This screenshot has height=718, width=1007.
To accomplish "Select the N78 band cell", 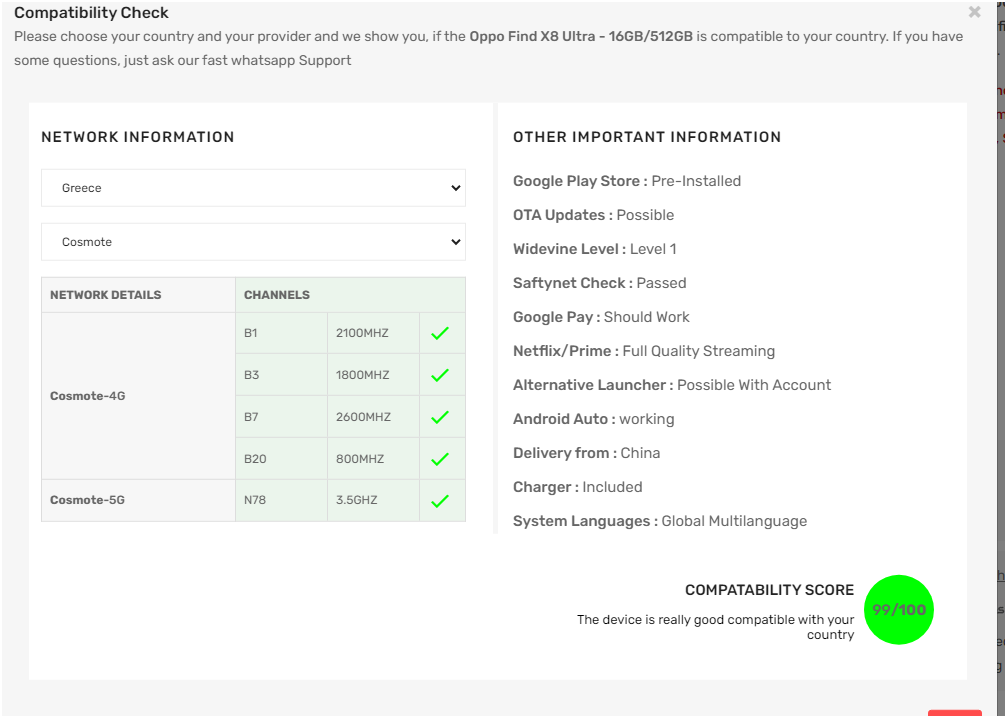I will click(281, 501).
